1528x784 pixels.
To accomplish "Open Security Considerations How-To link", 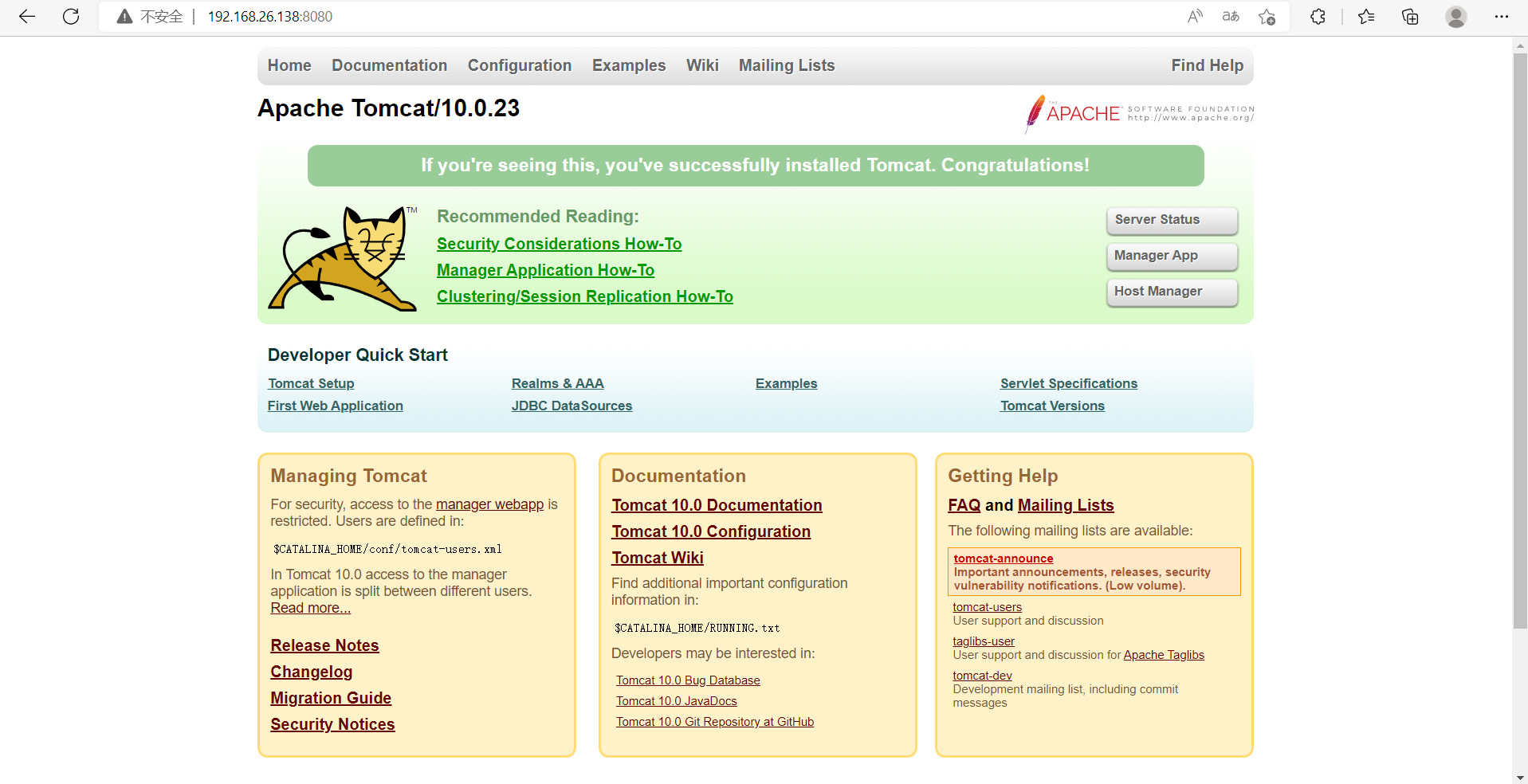I will (560, 244).
